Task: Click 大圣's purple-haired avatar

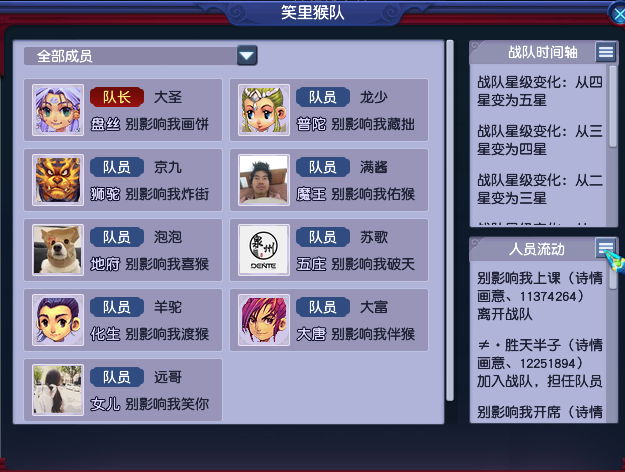Action: 58,110
